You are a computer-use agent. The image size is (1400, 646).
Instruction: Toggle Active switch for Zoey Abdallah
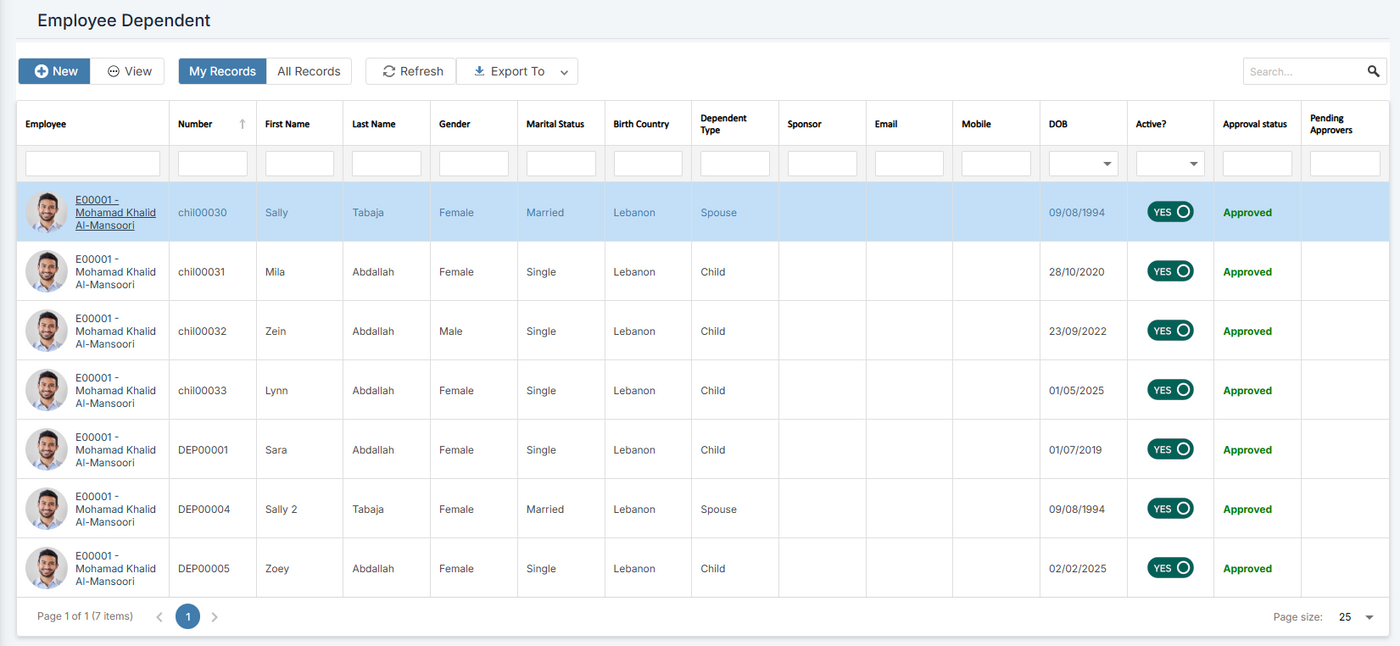[1170, 568]
